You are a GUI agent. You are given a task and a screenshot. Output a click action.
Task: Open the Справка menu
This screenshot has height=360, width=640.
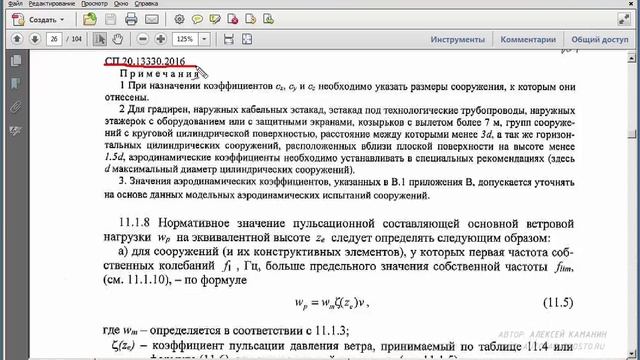(x=146, y=3)
